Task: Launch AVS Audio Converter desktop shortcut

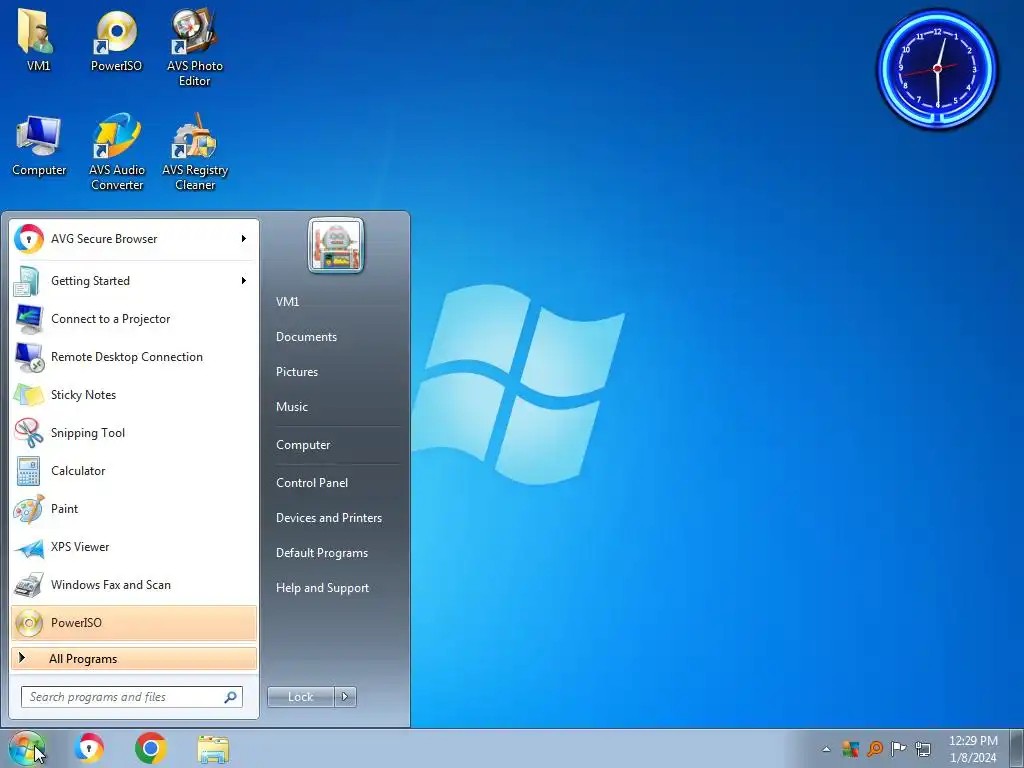Action: [x=117, y=152]
